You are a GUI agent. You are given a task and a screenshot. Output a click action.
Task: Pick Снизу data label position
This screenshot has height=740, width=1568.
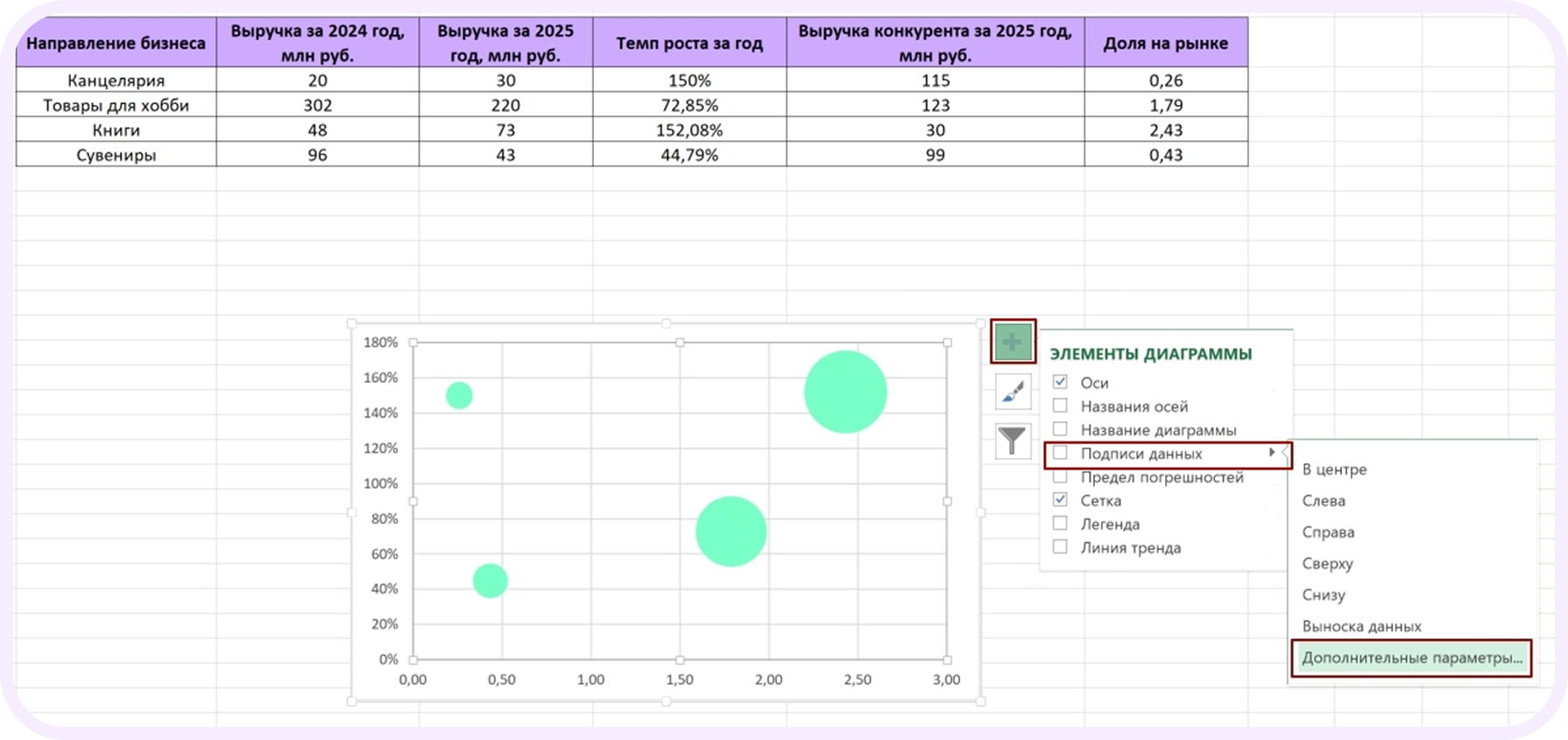coord(1324,596)
